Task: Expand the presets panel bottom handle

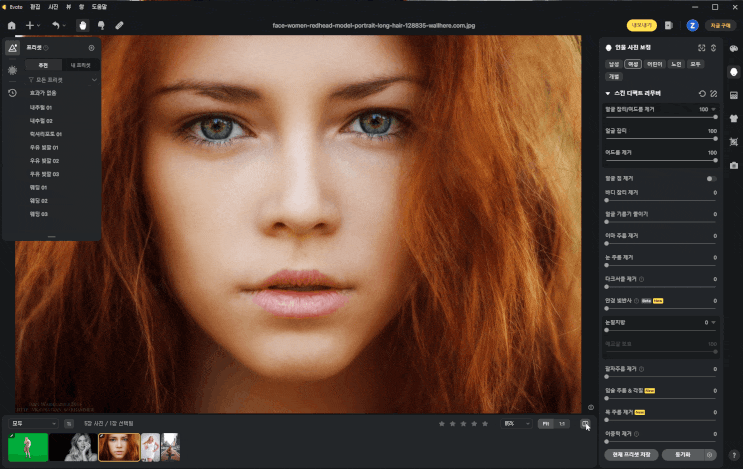Action: (52, 236)
